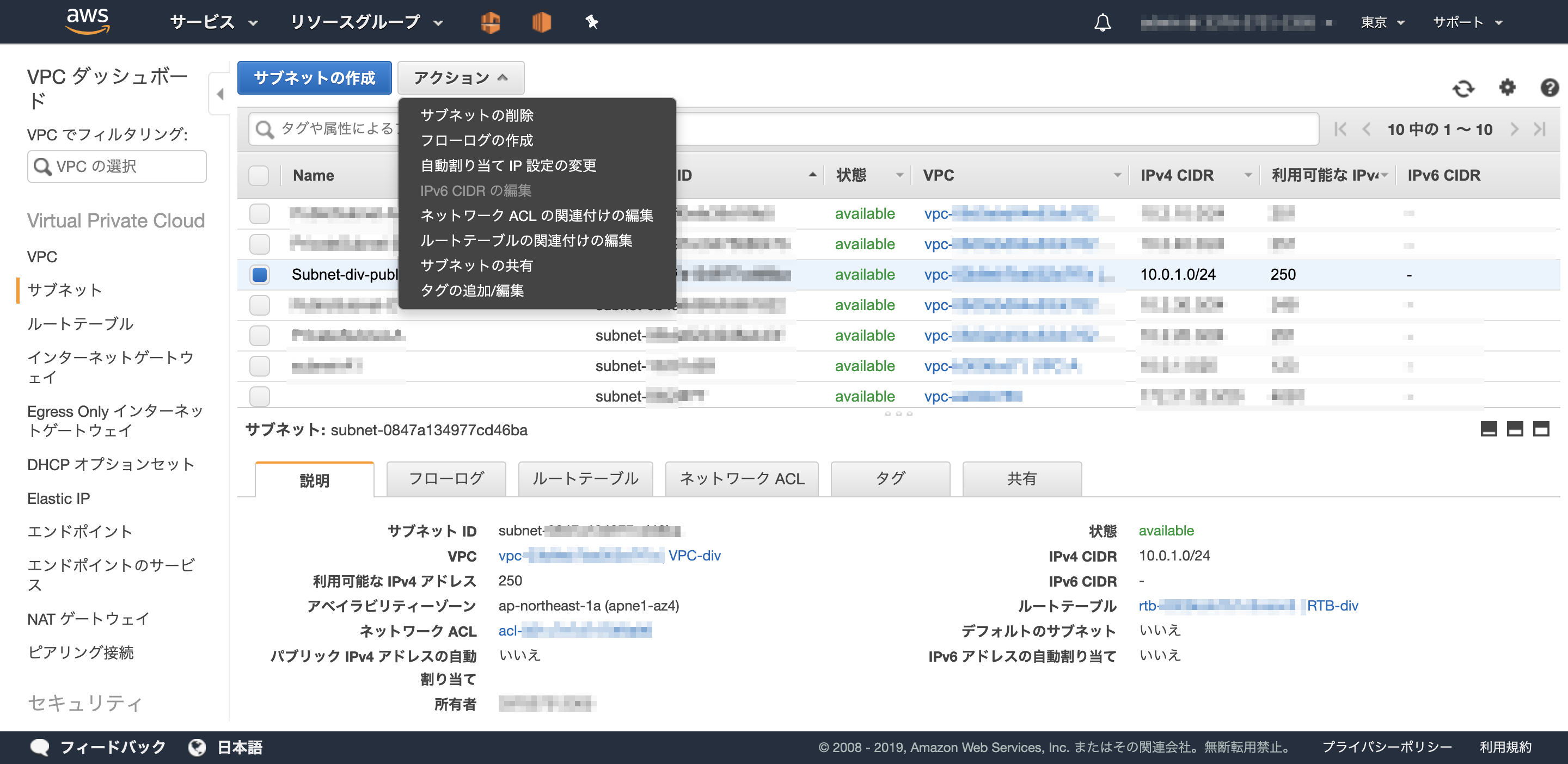1568x764 pixels.
Task: Collapse the sidebar with the left arrow
Action: coord(220,94)
